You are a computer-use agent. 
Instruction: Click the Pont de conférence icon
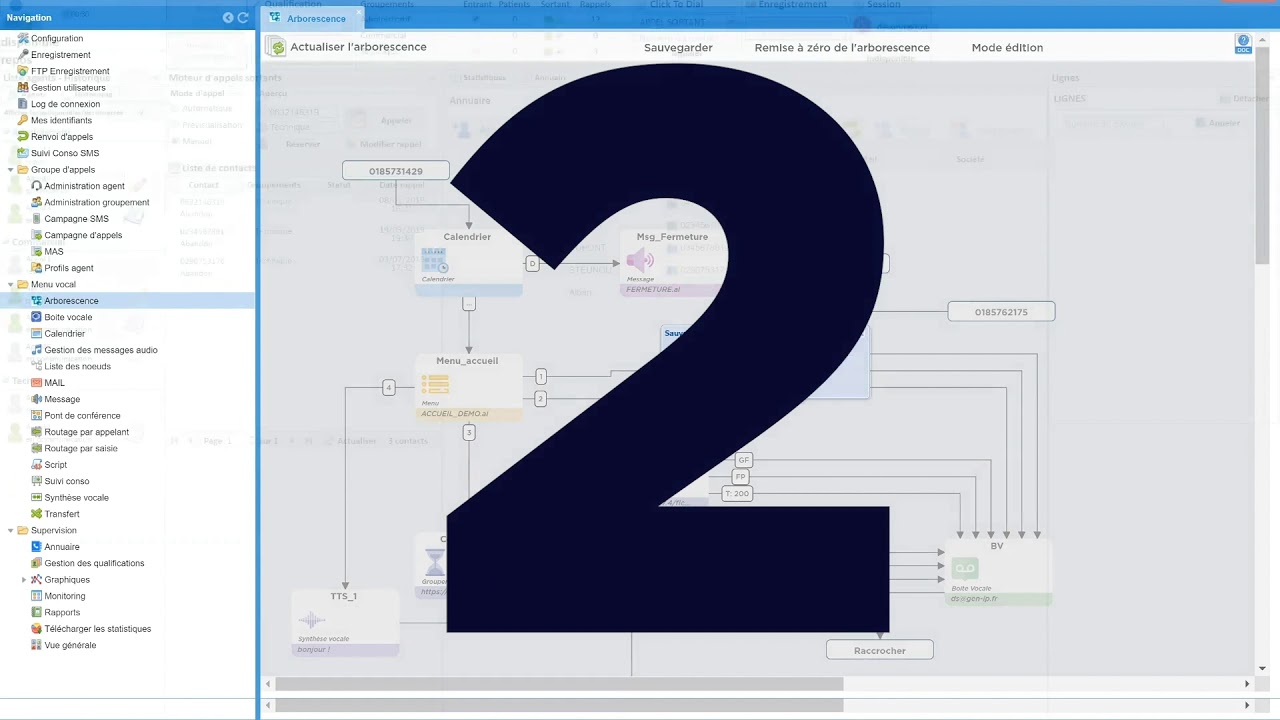click(x=36, y=415)
